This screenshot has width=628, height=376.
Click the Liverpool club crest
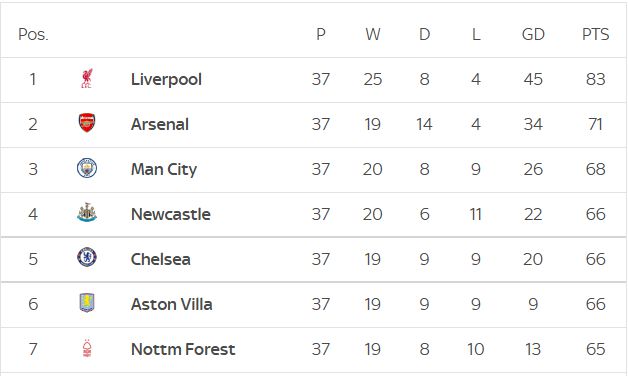(x=87, y=78)
